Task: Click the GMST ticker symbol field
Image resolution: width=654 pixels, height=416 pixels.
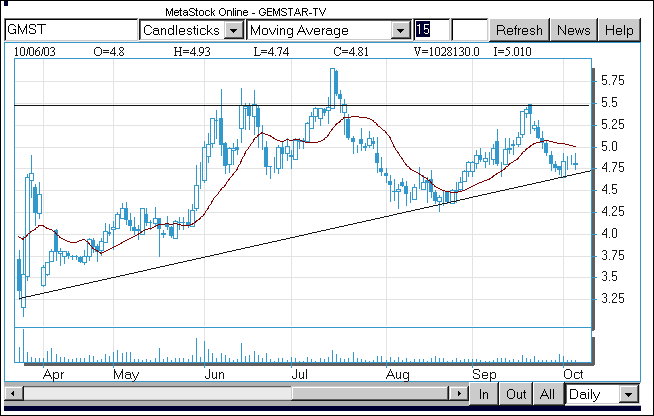Action: pos(71,30)
